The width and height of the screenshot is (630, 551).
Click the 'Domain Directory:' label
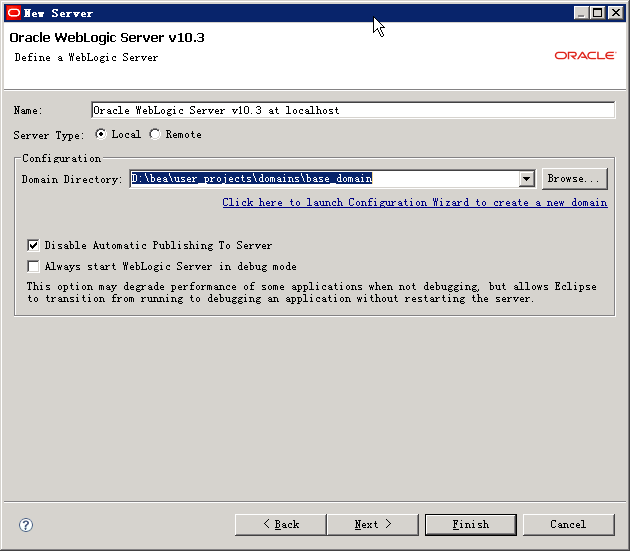(x=72, y=179)
